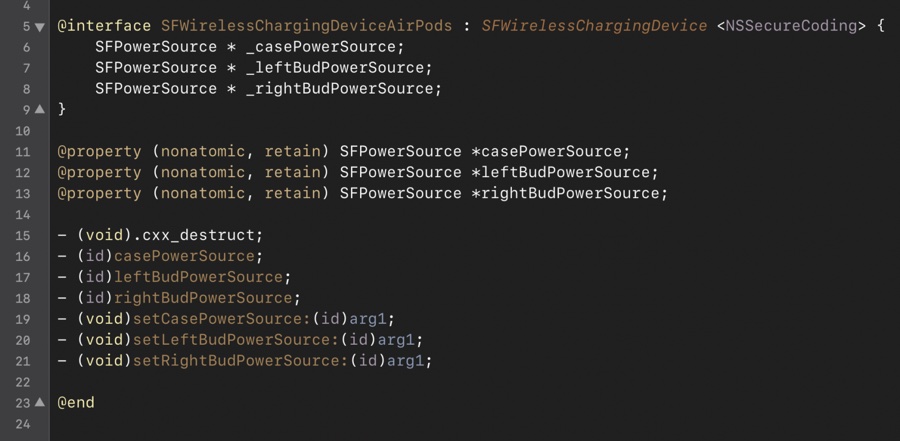This screenshot has height=441, width=900.
Task: Click line number 11 in the gutter
Action: click(23, 152)
